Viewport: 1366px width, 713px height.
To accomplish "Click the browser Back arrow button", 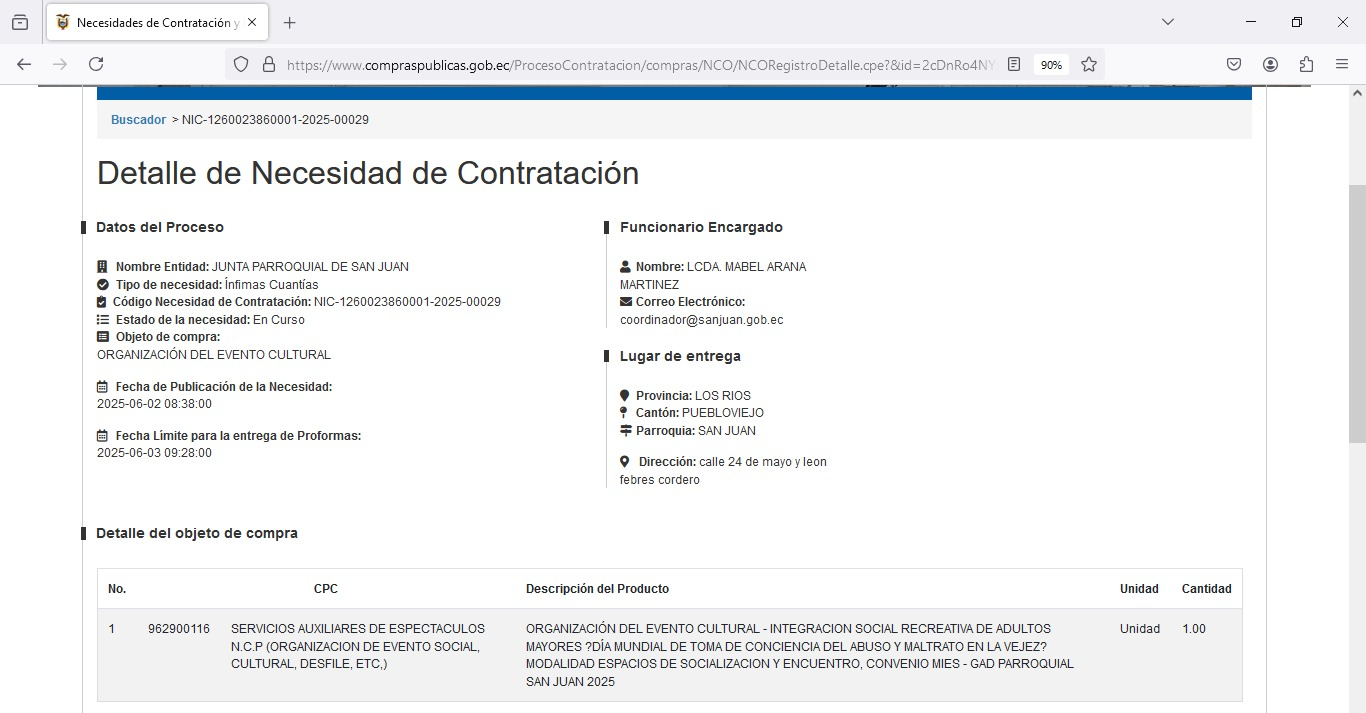I will [x=24, y=64].
